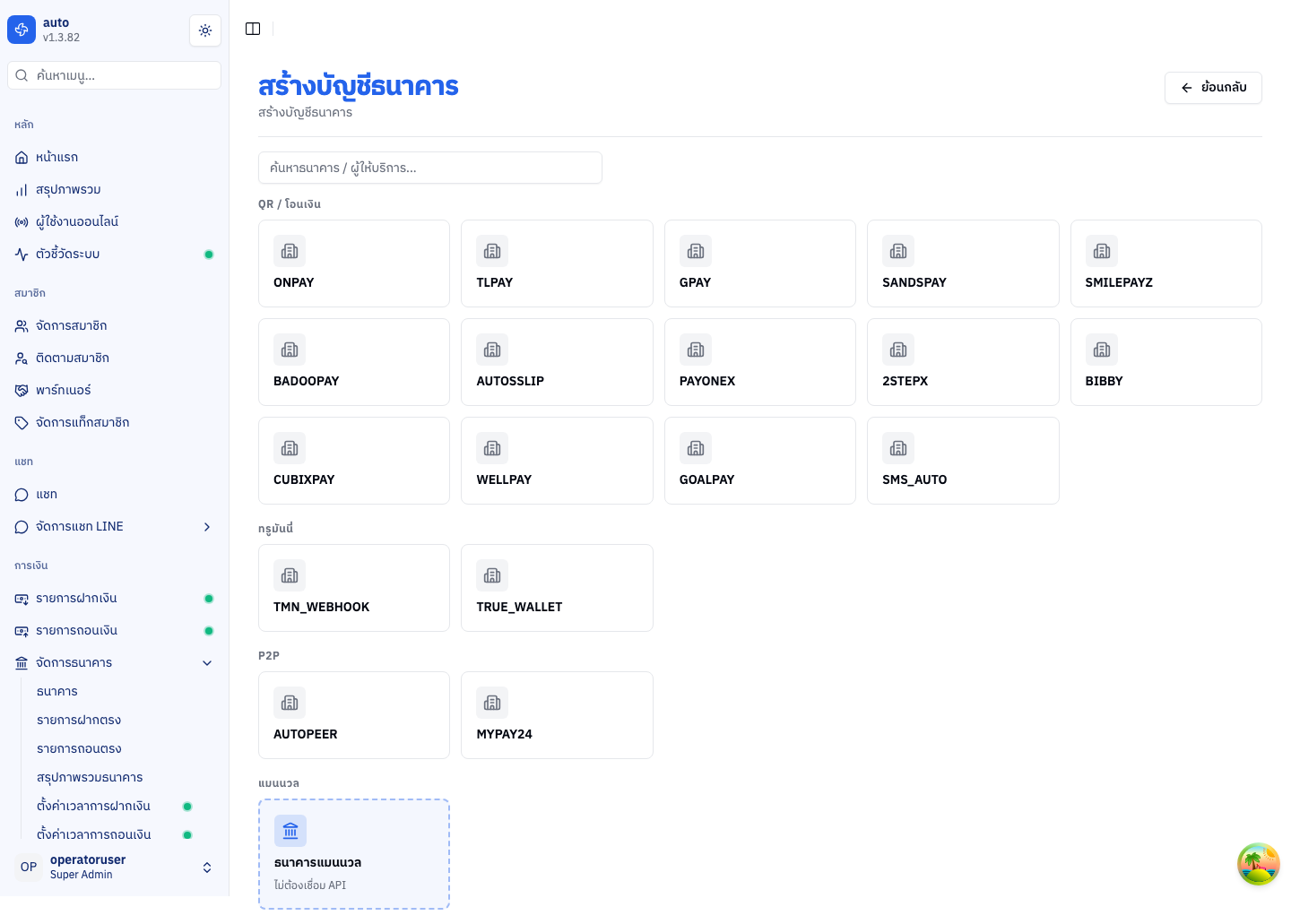This screenshot has height=924, width=1291.
Task: Open หน้าแรก in the sidebar
Action: (115, 158)
